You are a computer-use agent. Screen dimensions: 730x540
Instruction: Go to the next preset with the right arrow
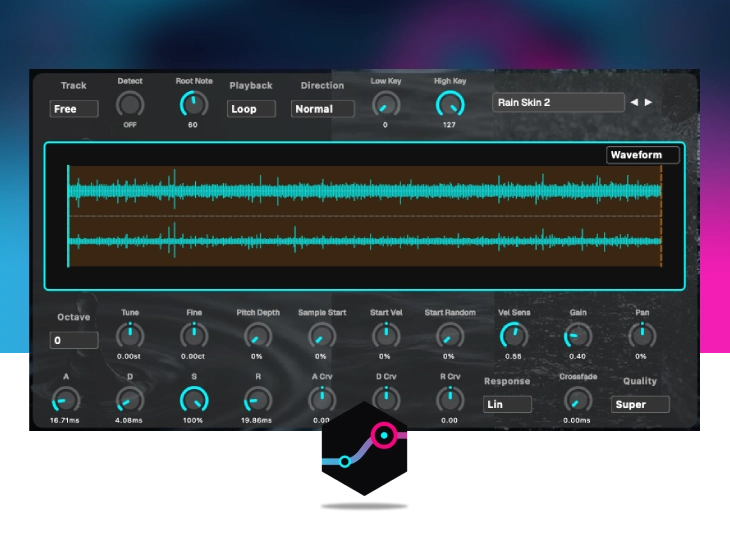(648, 102)
